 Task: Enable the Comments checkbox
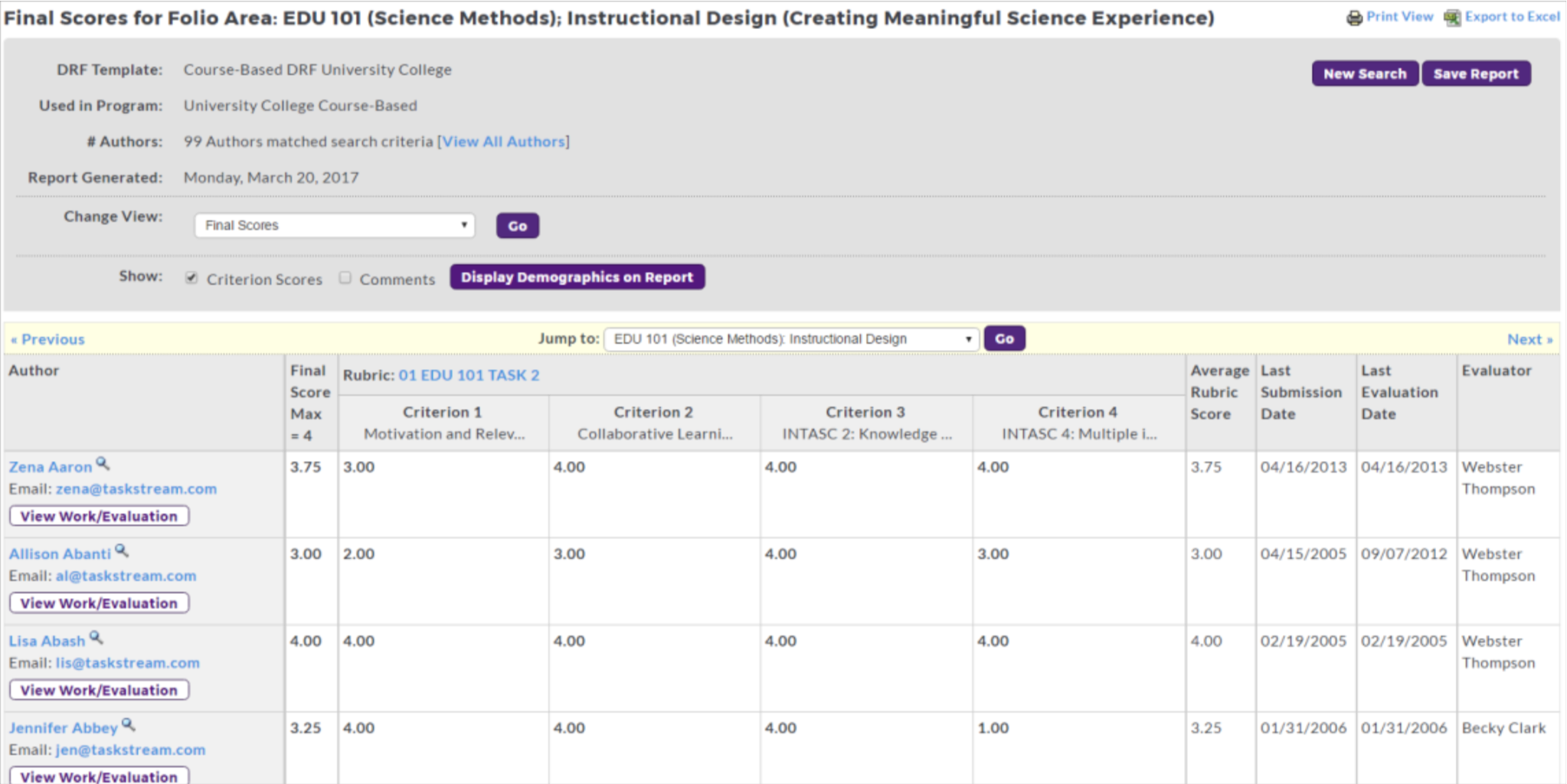coord(345,278)
